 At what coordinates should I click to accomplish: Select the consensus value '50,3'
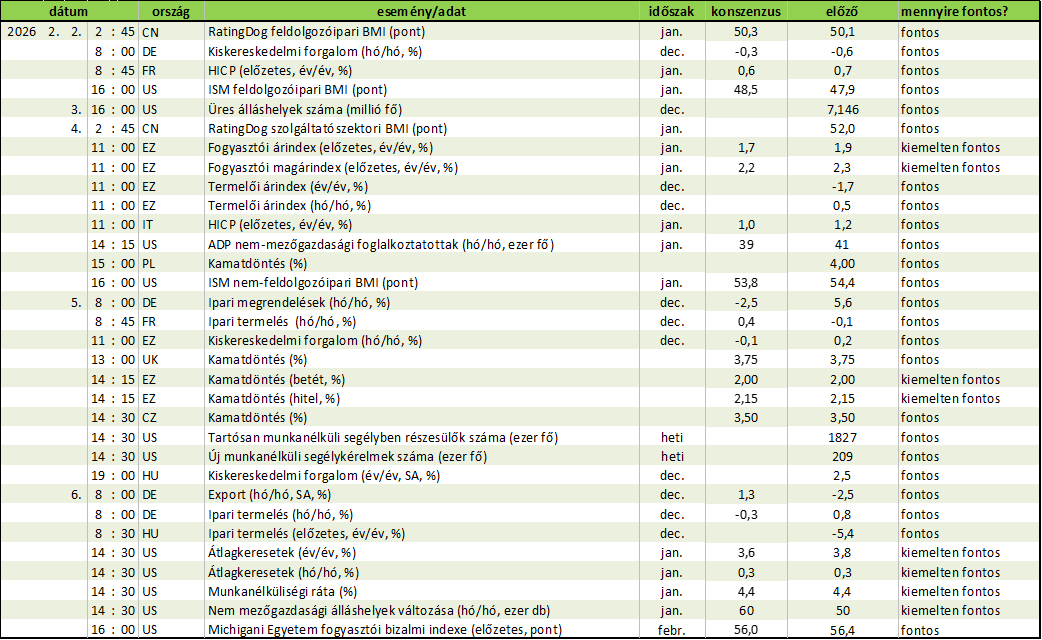(745, 32)
